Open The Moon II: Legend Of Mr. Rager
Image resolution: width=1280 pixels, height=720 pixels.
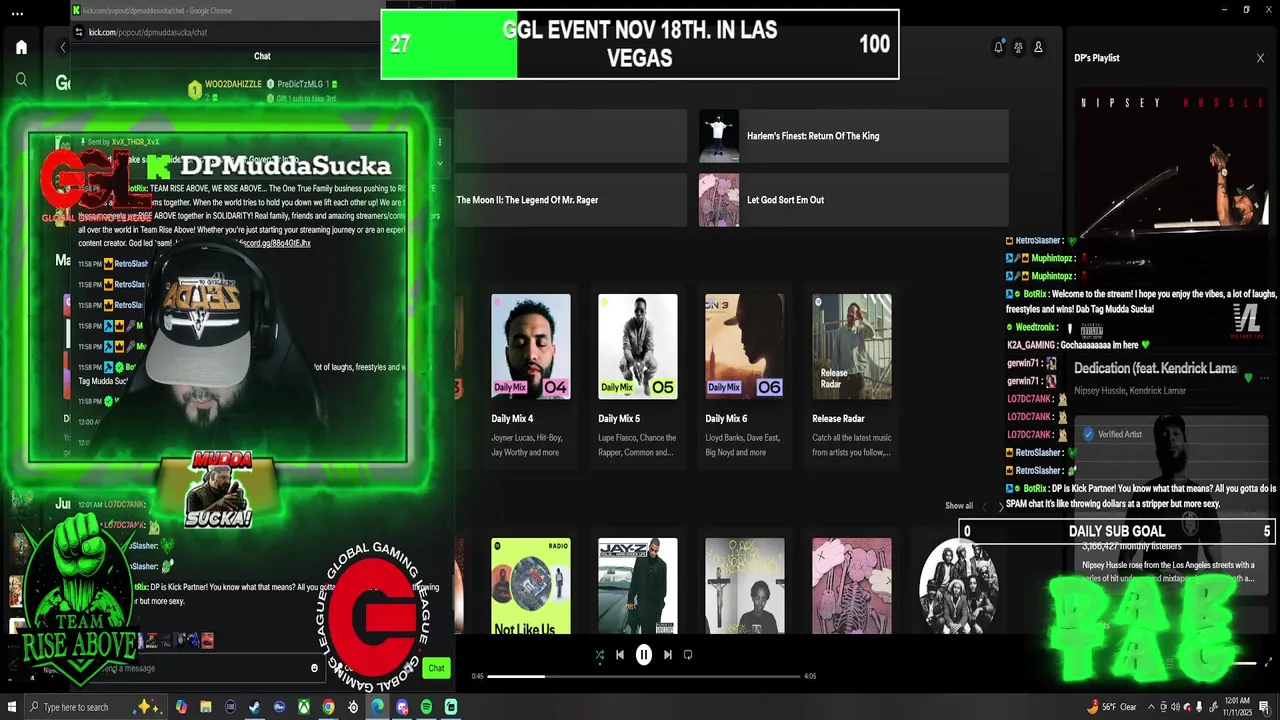(x=570, y=200)
